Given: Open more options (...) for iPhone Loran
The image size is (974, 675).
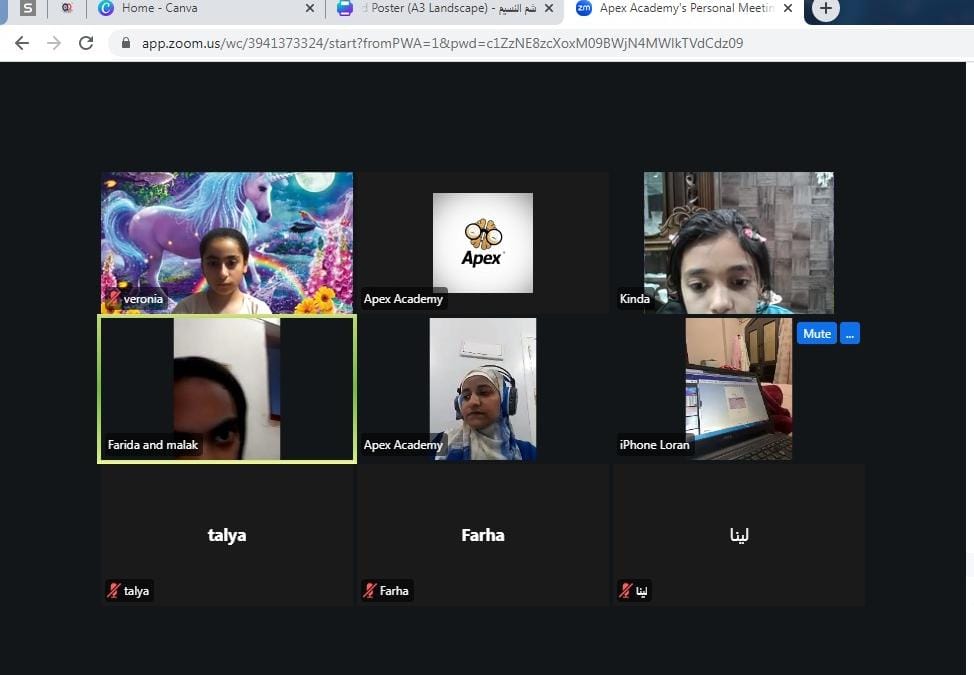Looking at the screenshot, I should coord(850,334).
